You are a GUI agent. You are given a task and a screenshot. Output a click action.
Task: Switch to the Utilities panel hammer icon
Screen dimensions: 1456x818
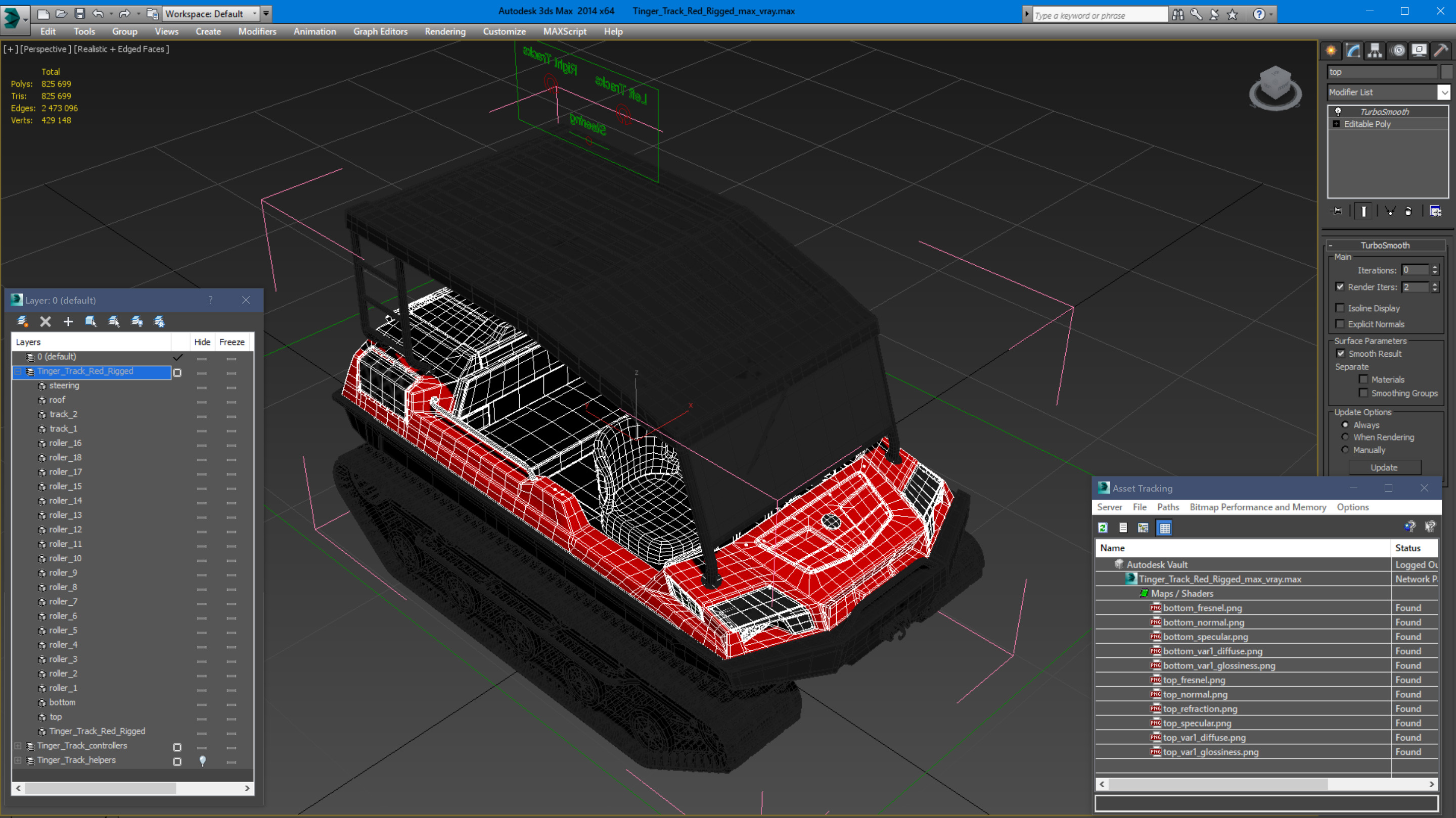[x=1441, y=51]
